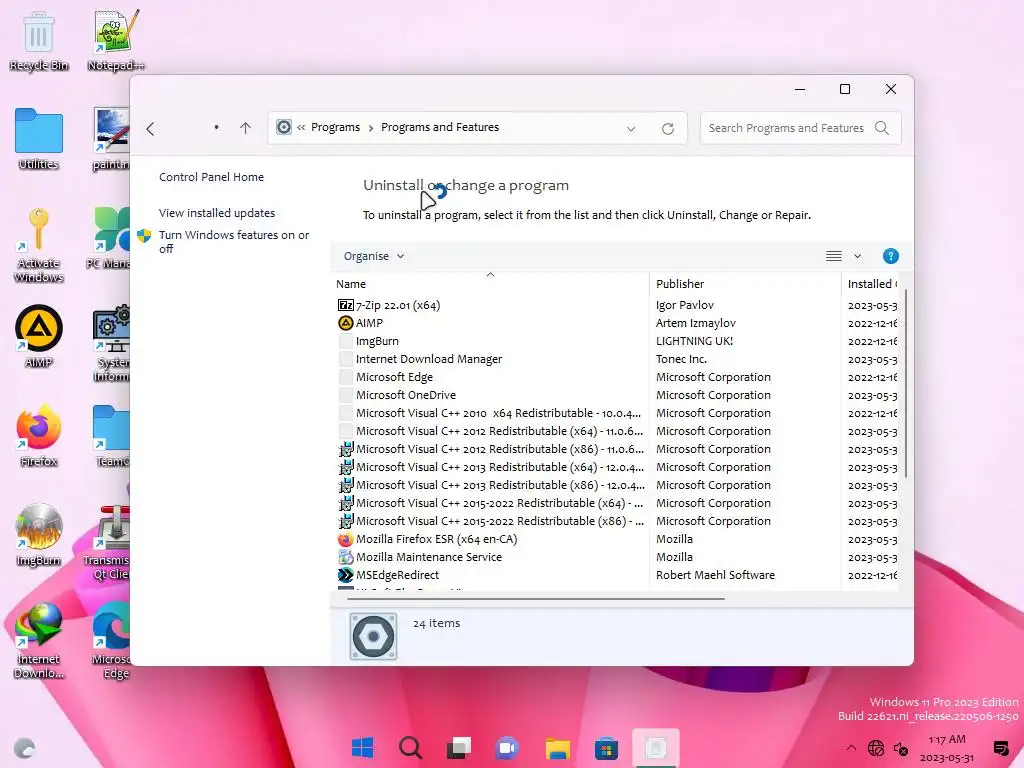Viewport: 1024px width, 768px height.
Task: Select the Mozilla Firefox ESR icon
Action: [x=345, y=539]
